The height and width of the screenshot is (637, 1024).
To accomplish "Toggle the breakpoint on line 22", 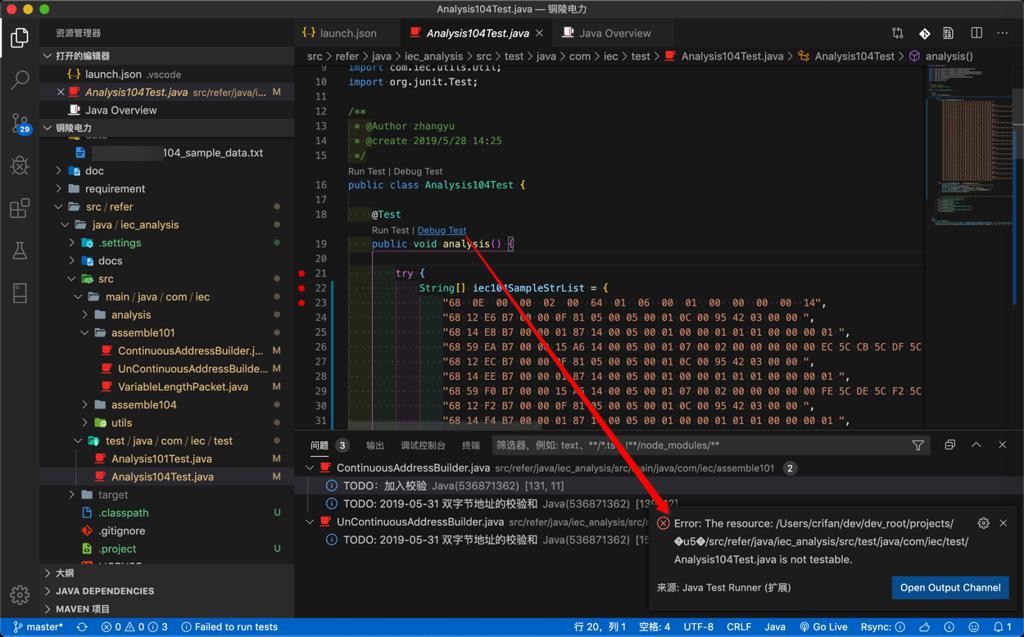I will [x=301, y=288].
